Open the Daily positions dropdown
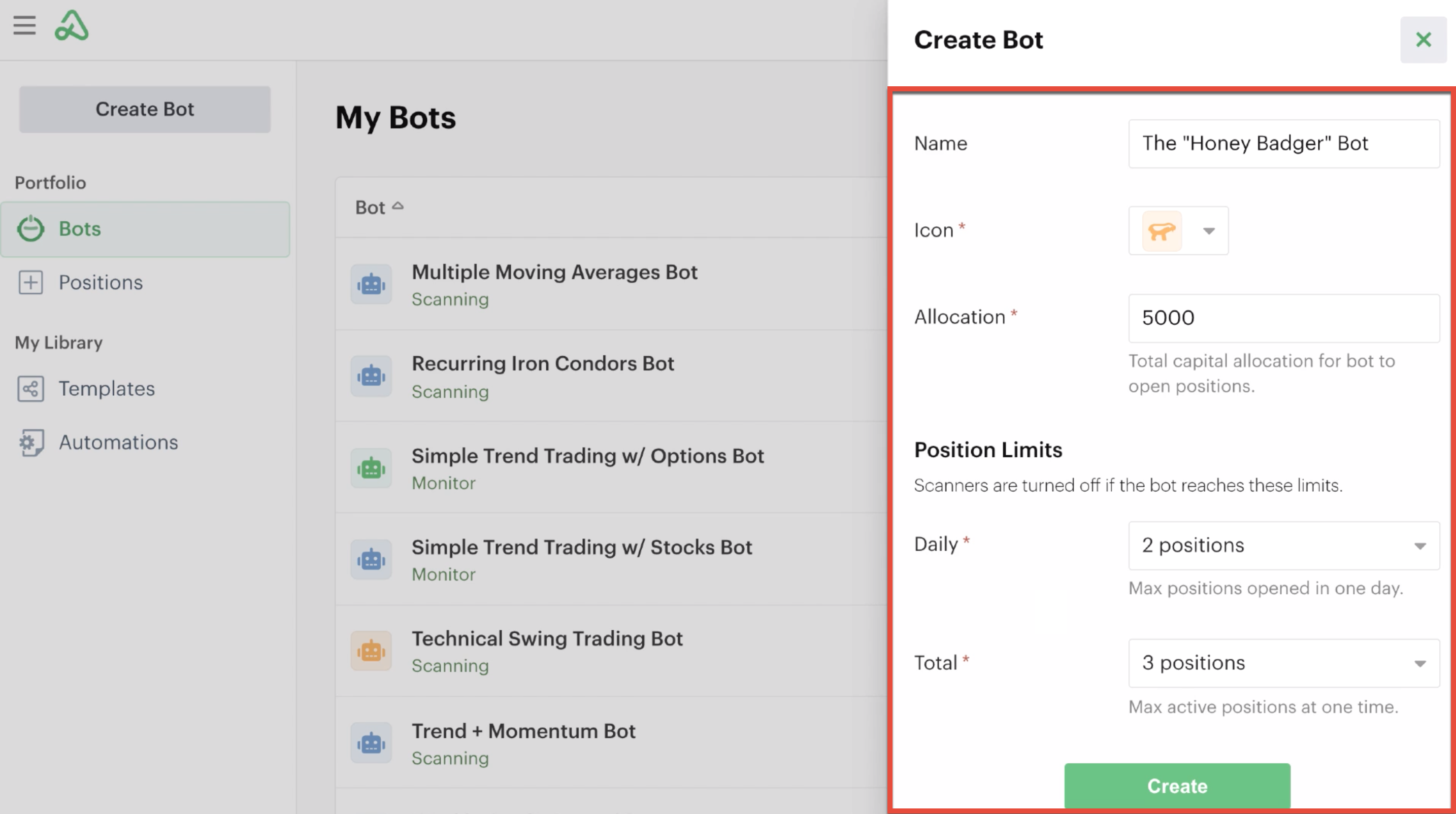This screenshot has height=814, width=1456. click(1284, 546)
